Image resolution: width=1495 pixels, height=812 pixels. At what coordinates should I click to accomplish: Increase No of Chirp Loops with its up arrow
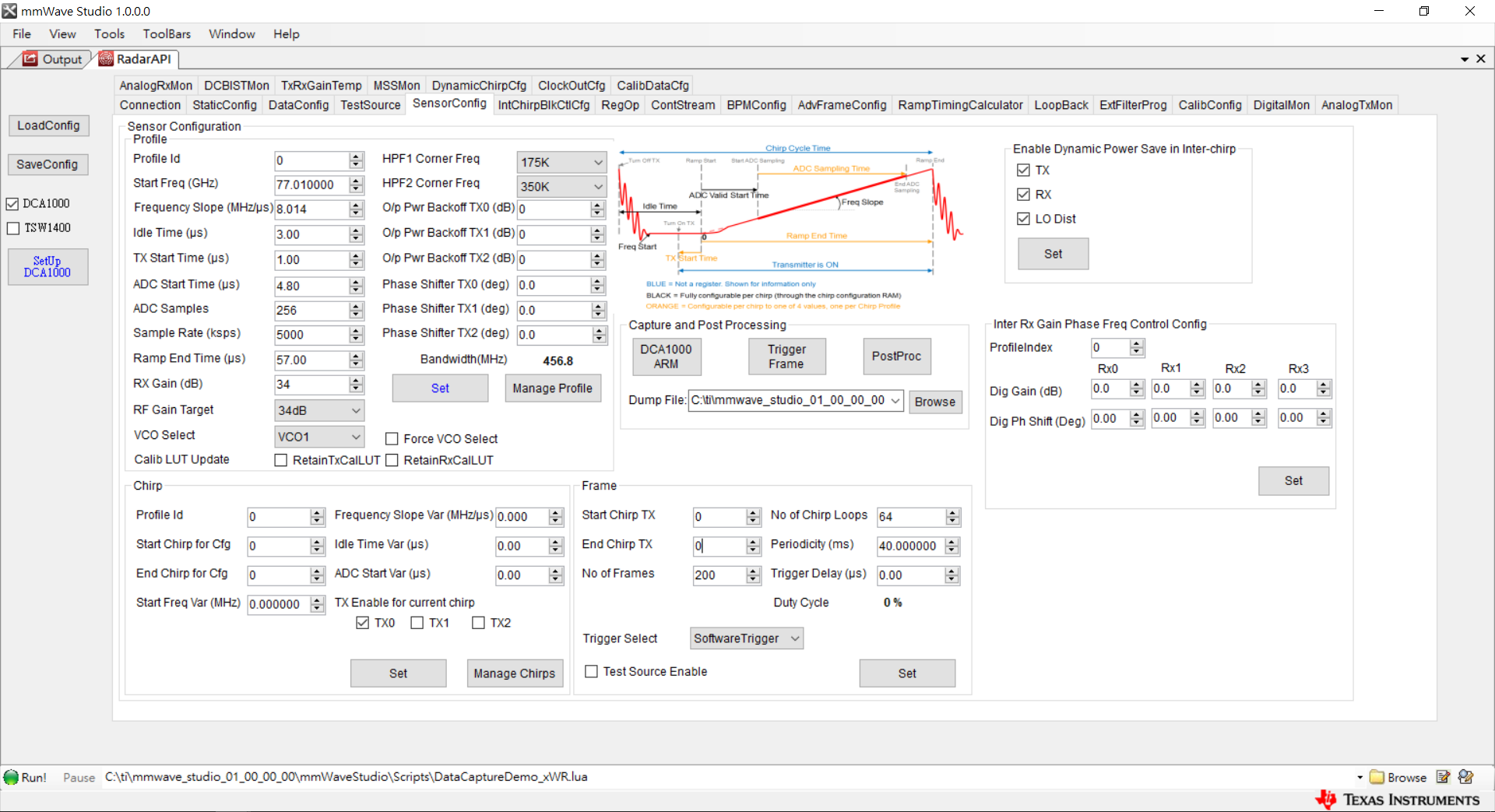pyautogui.click(x=951, y=512)
